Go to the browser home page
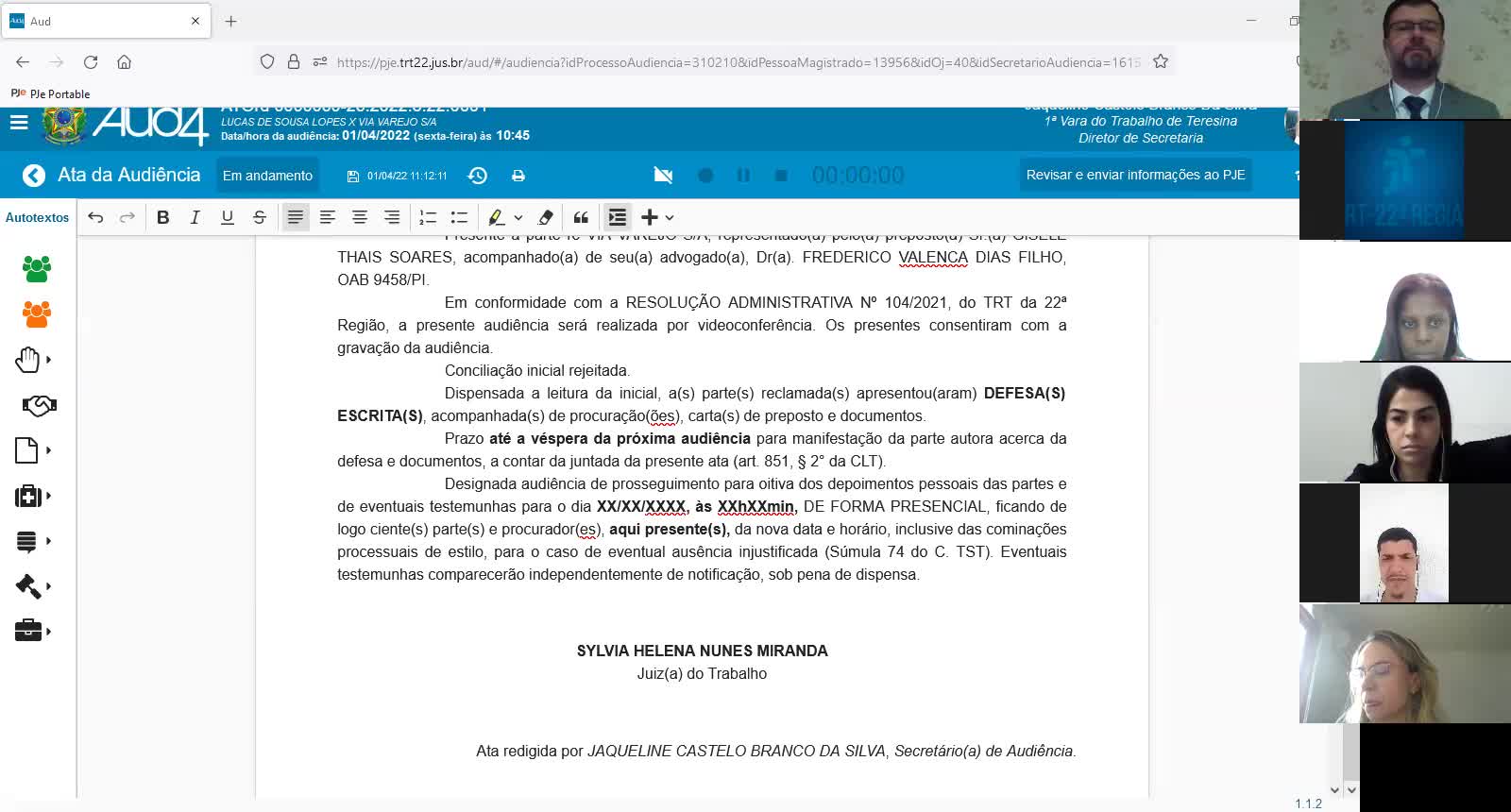Image resolution: width=1511 pixels, height=812 pixels. [x=124, y=62]
